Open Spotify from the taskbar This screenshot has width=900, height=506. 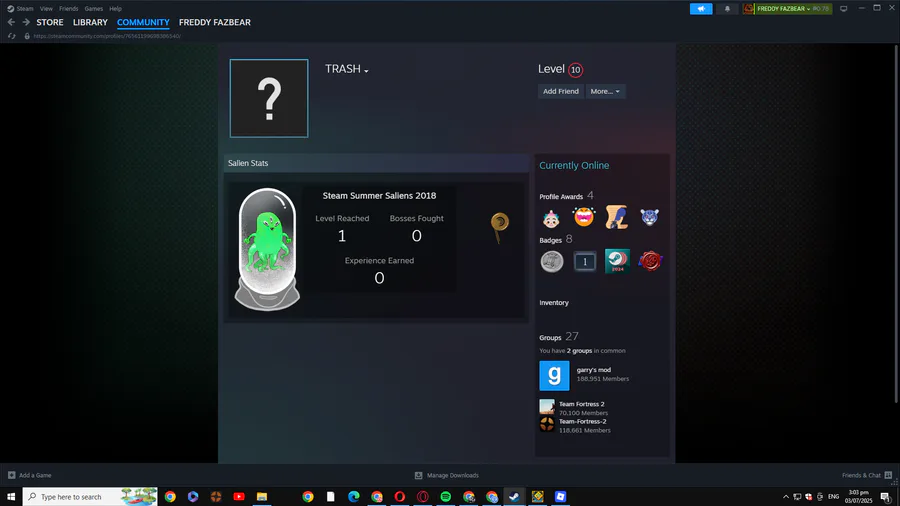445,496
